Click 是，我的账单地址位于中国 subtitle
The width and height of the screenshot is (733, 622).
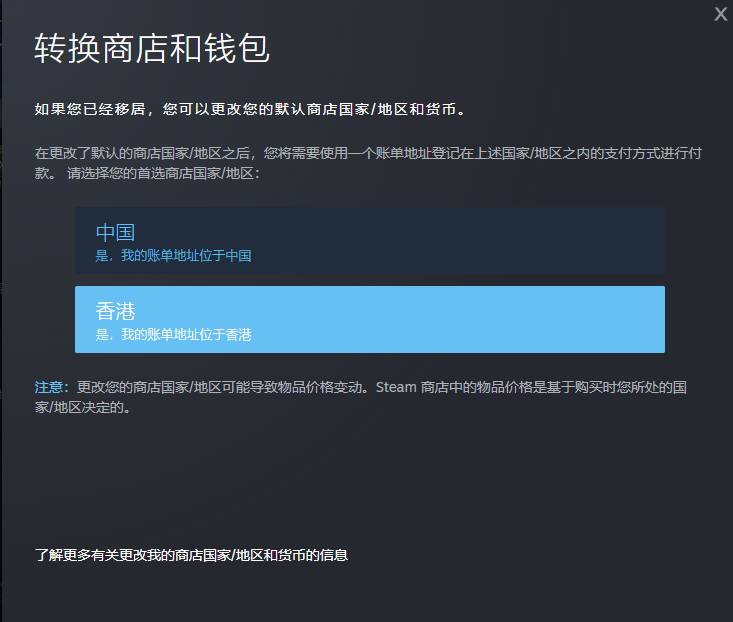click(x=173, y=256)
